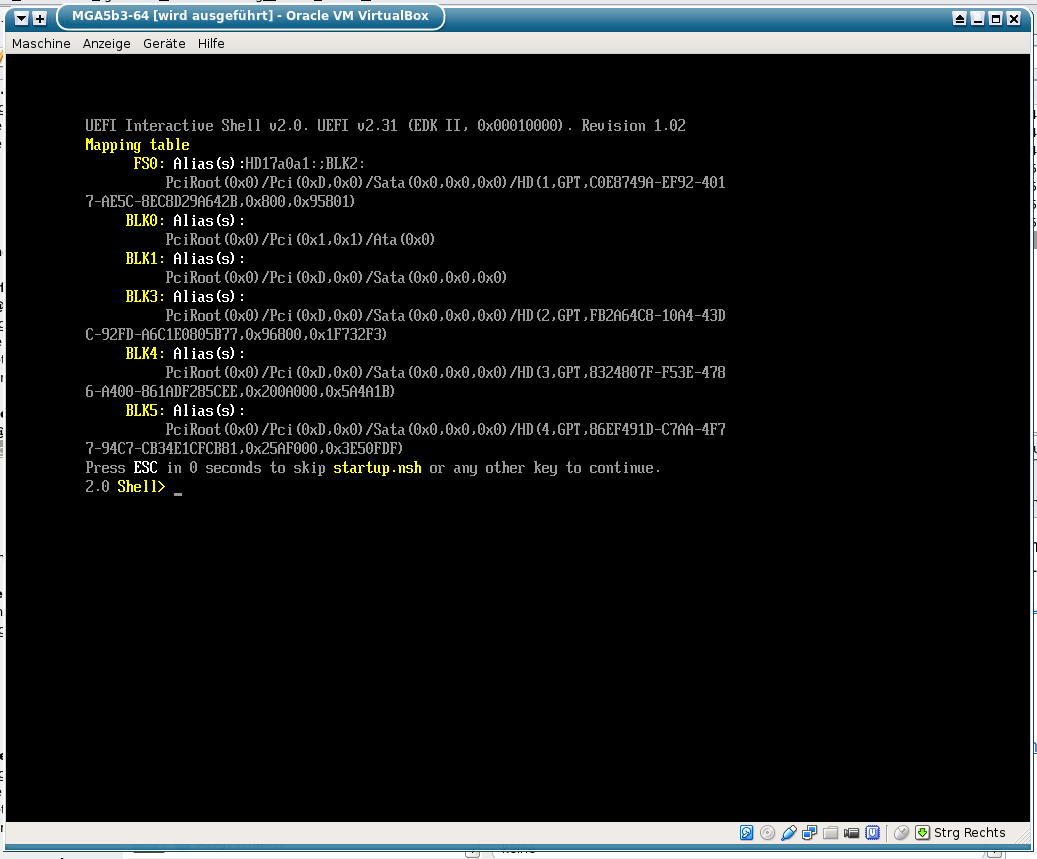Image resolution: width=1037 pixels, height=859 pixels.
Task: Click the optical disc drive status icon
Action: coord(767,832)
